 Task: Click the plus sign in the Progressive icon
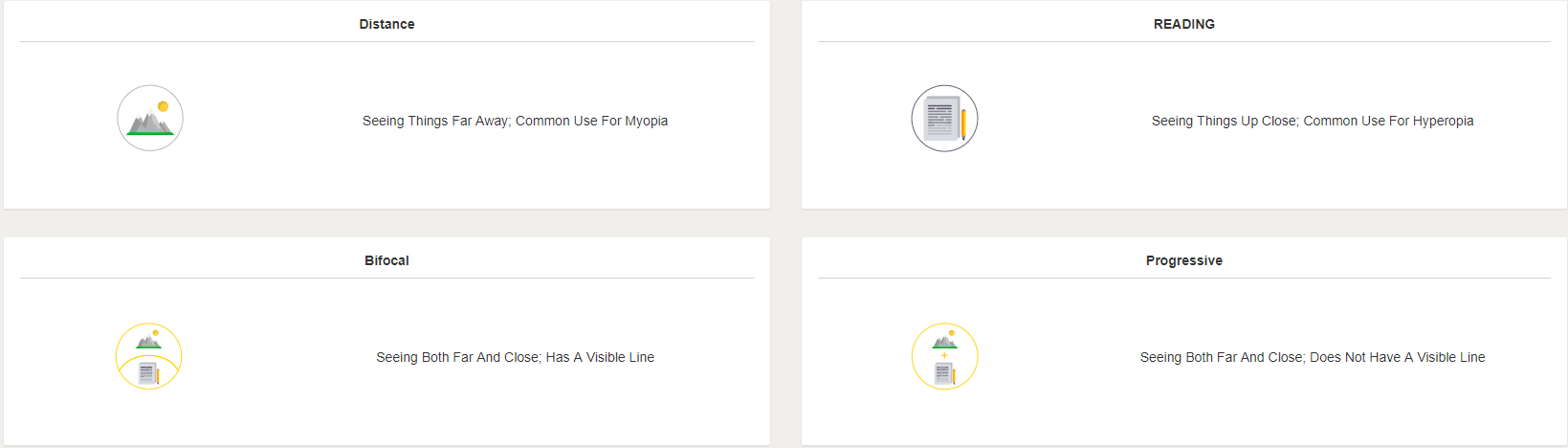(x=944, y=355)
